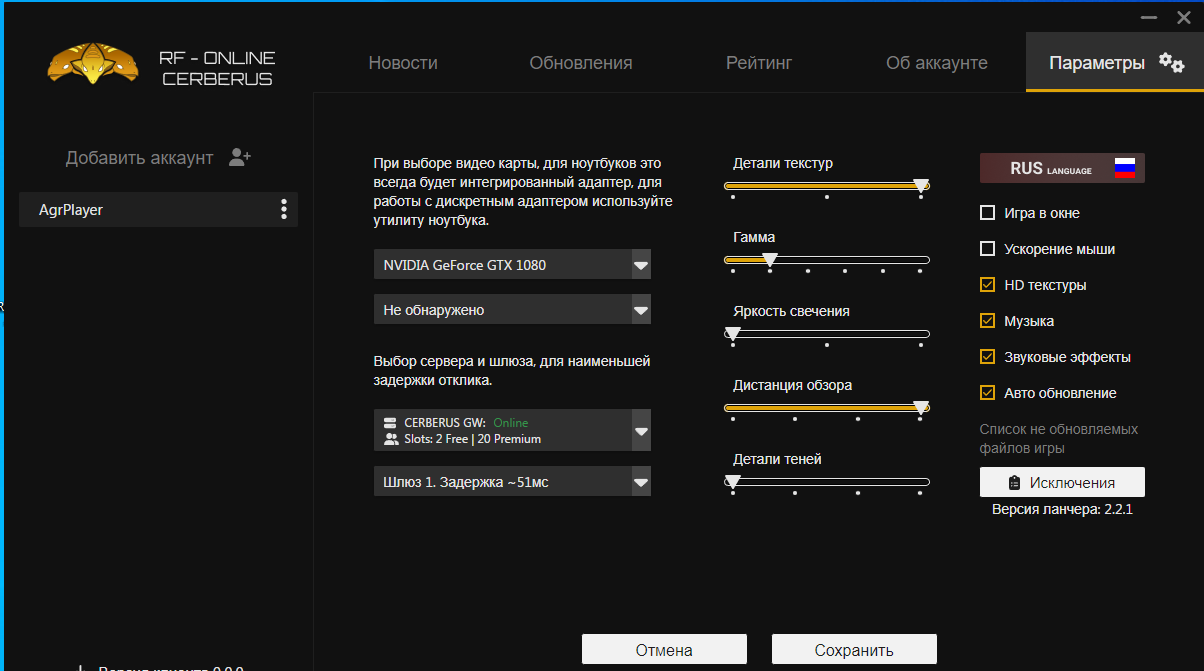Open the RUS language selector
Viewport: 1204px width, 671px height.
[1062, 168]
